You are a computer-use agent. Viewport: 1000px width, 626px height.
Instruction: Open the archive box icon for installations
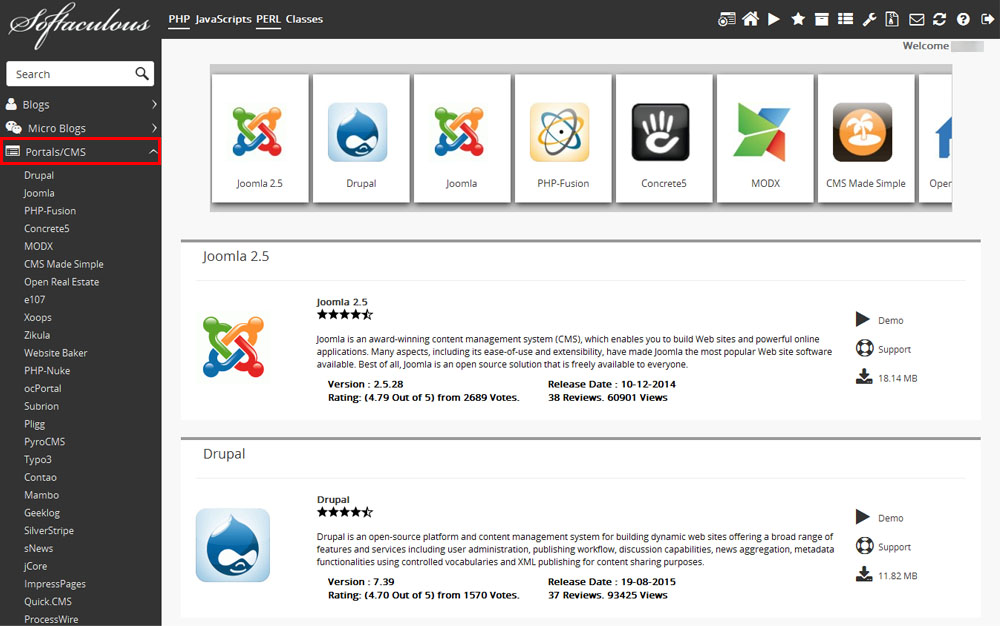(821, 19)
